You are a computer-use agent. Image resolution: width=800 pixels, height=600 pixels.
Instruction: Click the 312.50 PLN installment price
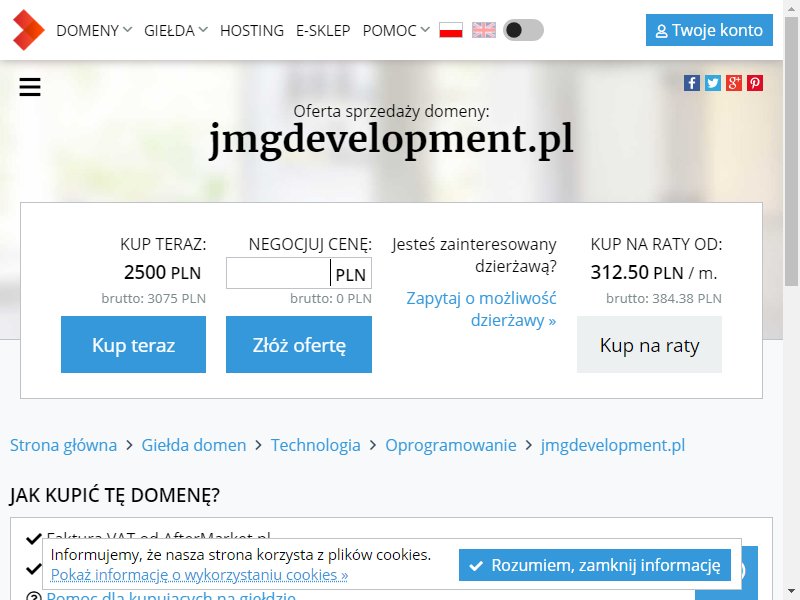click(654, 272)
